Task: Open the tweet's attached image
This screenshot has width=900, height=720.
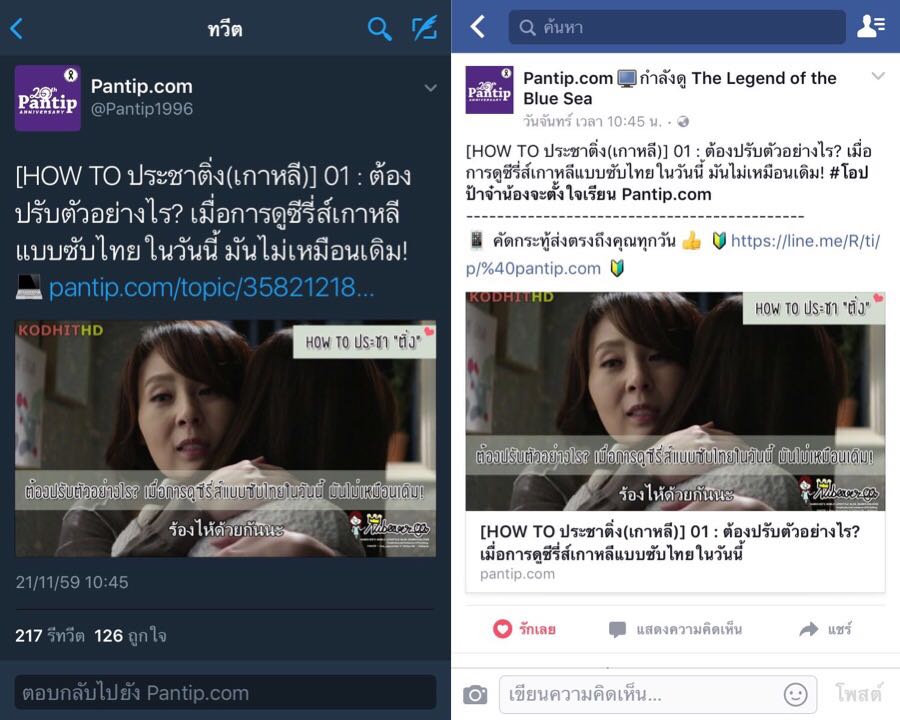Action: pyautogui.click(x=225, y=439)
